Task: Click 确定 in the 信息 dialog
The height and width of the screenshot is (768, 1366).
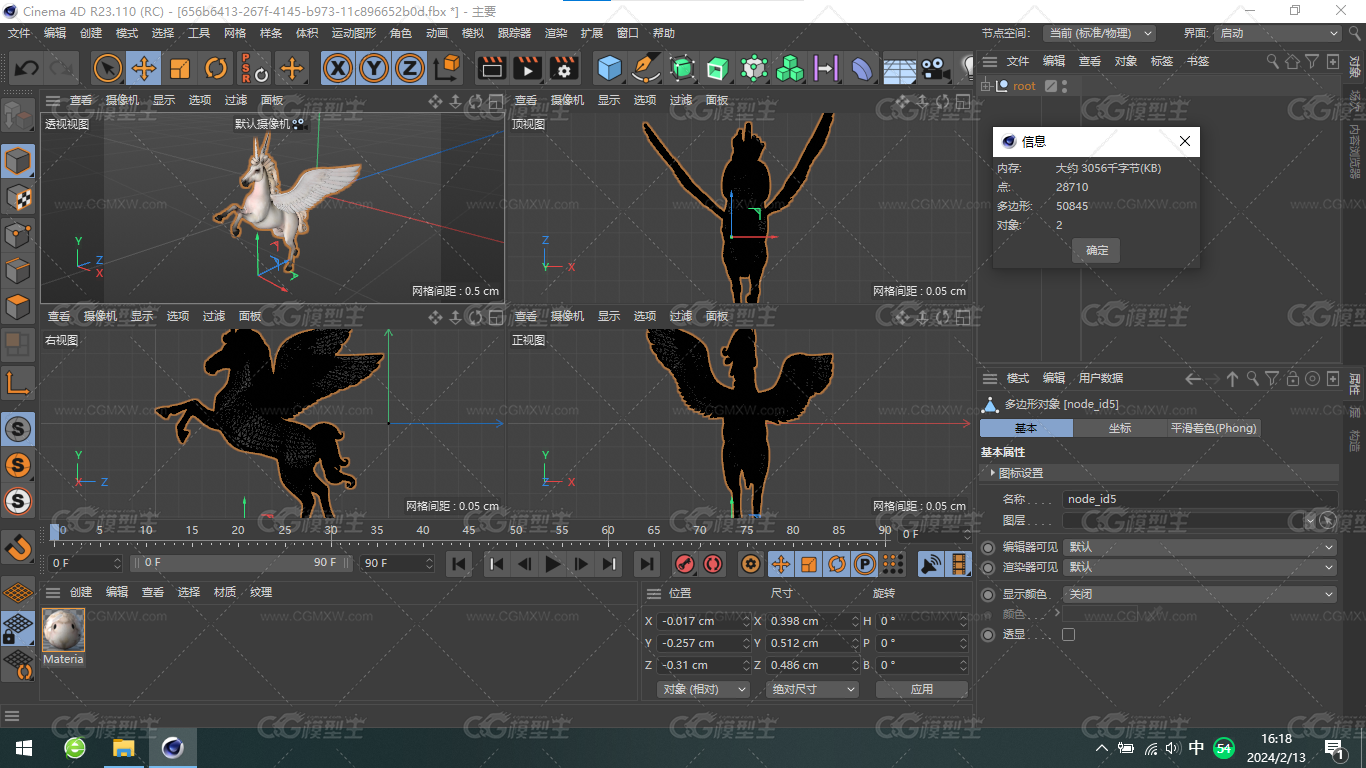Action: [x=1097, y=250]
